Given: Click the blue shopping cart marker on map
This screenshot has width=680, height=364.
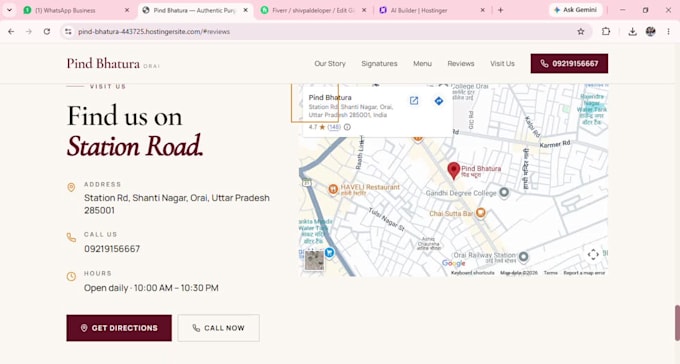Looking at the screenshot, I should (x=329, y=253).
